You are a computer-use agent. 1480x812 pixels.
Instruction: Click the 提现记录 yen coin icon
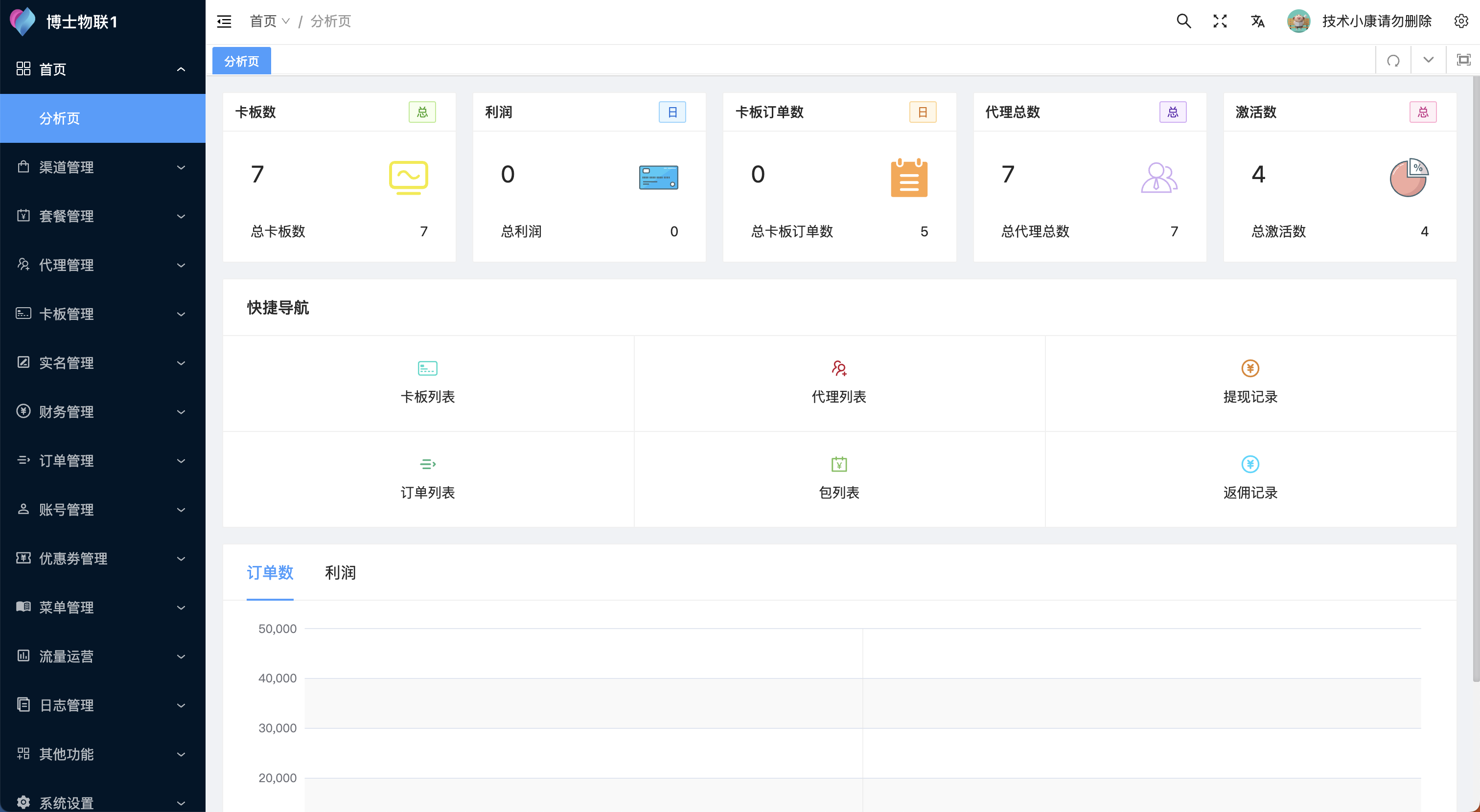(1250, 368)
